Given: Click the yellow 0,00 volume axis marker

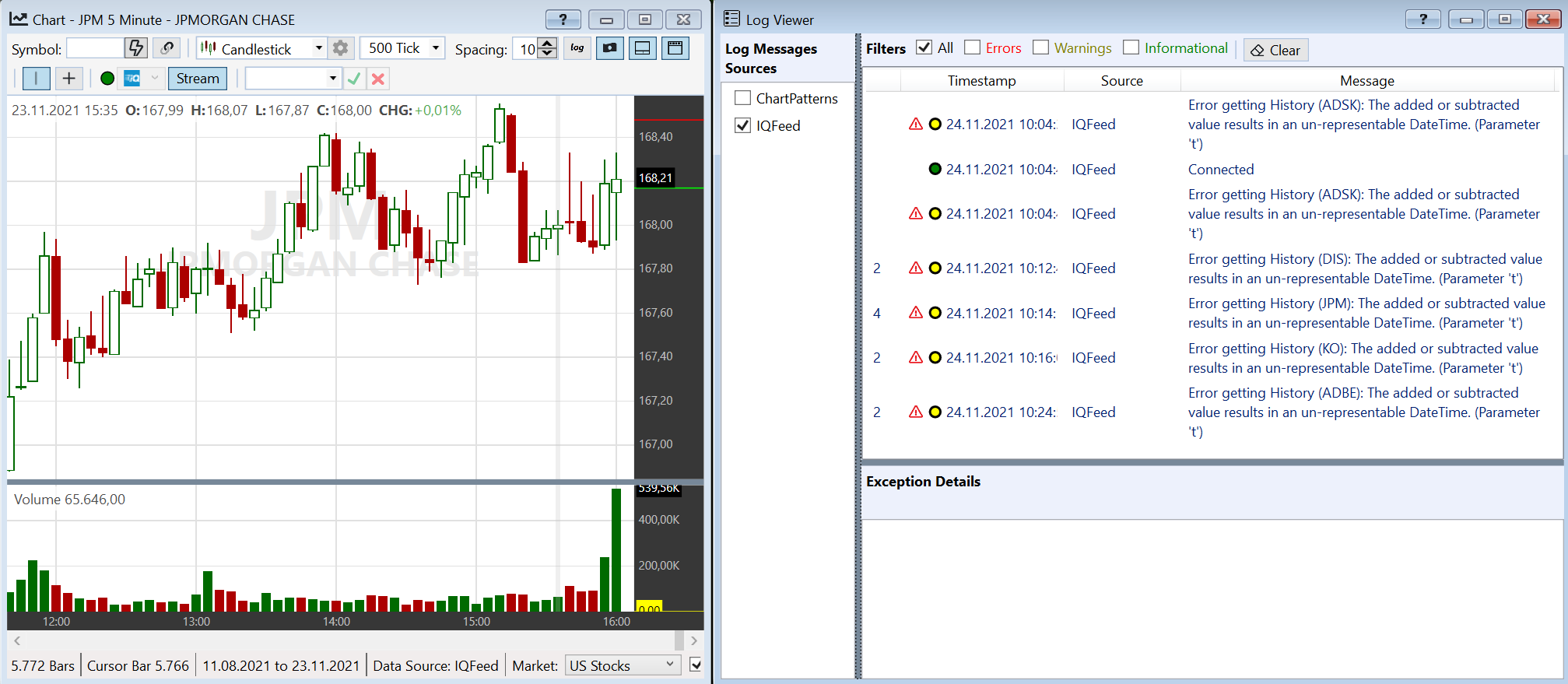Looking at the screenshot, I should pos(649,606).
